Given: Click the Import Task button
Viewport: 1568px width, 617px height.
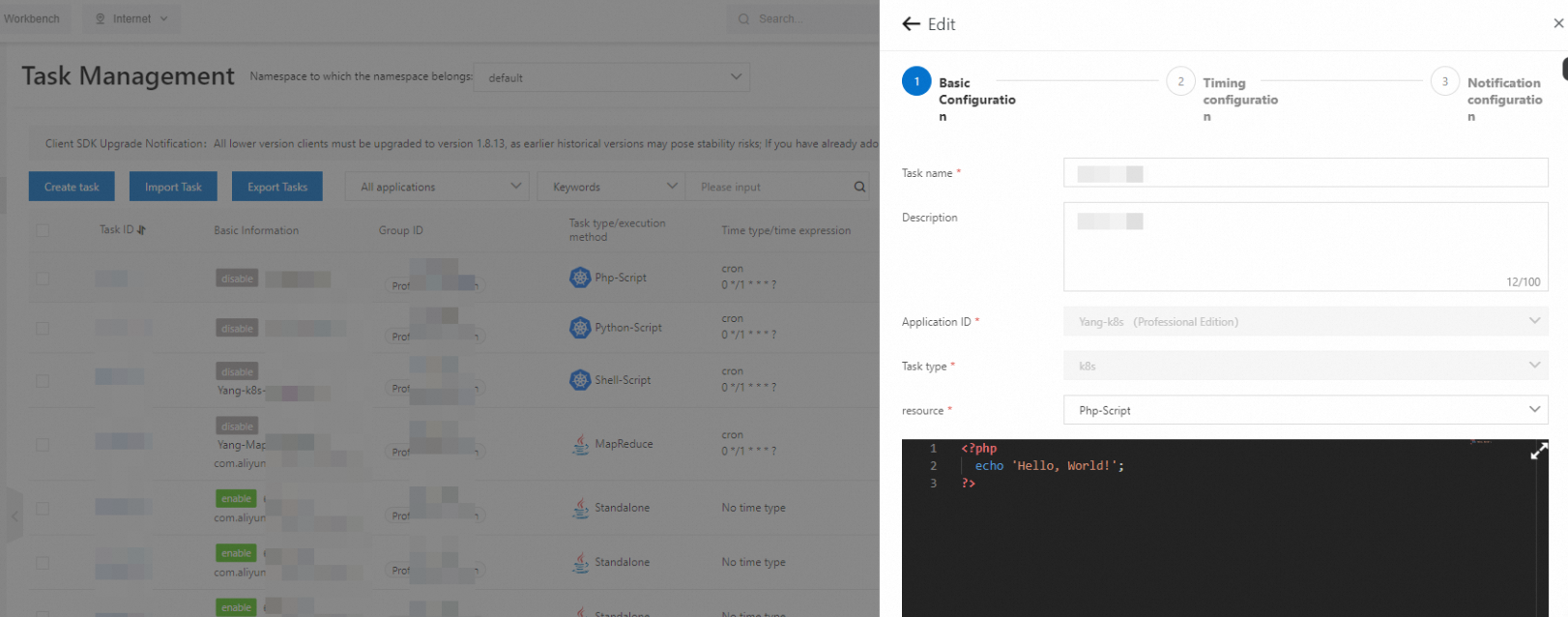Looking at the screenshot, I should click(x=173, y=187).
